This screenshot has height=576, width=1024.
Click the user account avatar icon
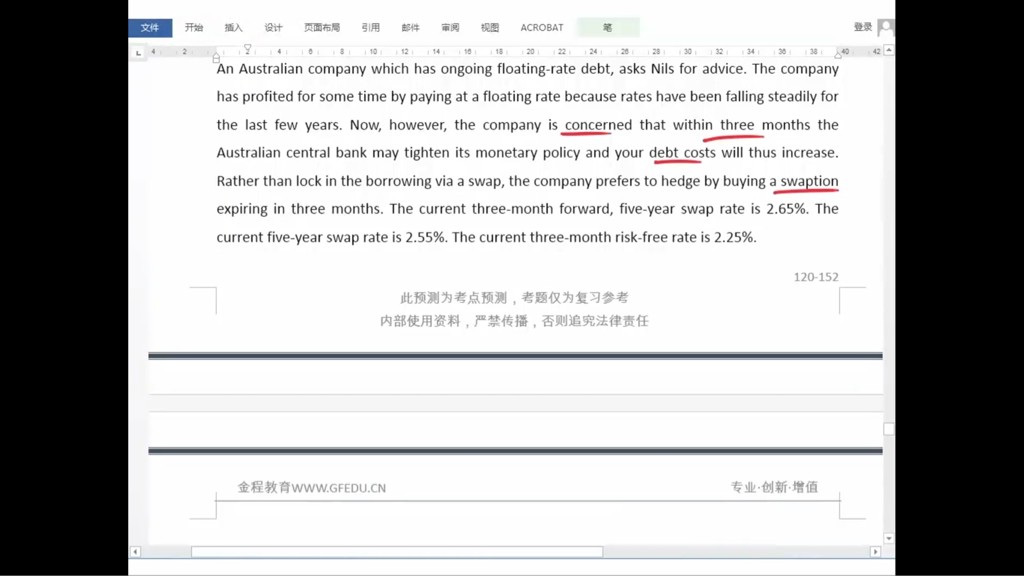click(x=886, y=27)
